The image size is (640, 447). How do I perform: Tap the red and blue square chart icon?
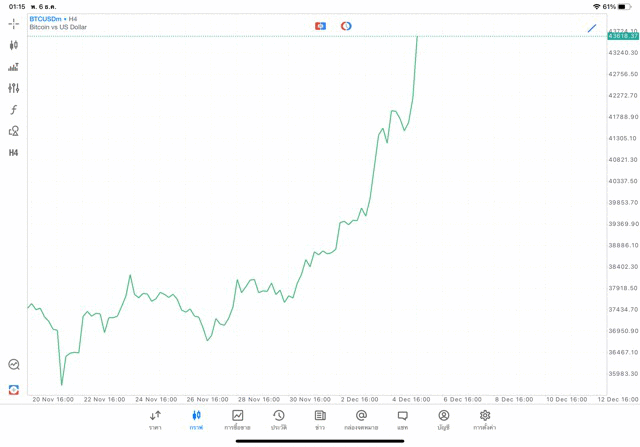pyautogui.click(x=320, y=26)
